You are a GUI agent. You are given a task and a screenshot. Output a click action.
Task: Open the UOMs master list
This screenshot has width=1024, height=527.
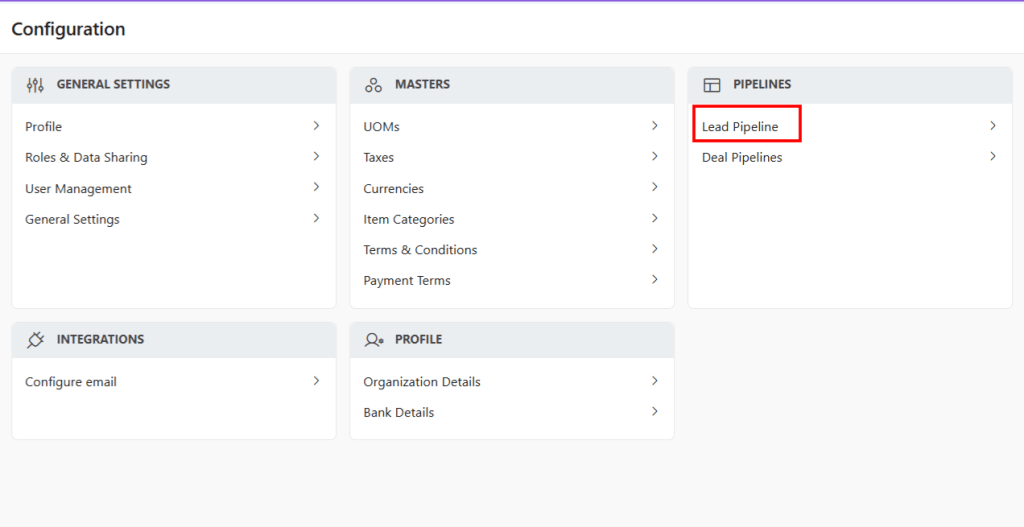point(381,127)
